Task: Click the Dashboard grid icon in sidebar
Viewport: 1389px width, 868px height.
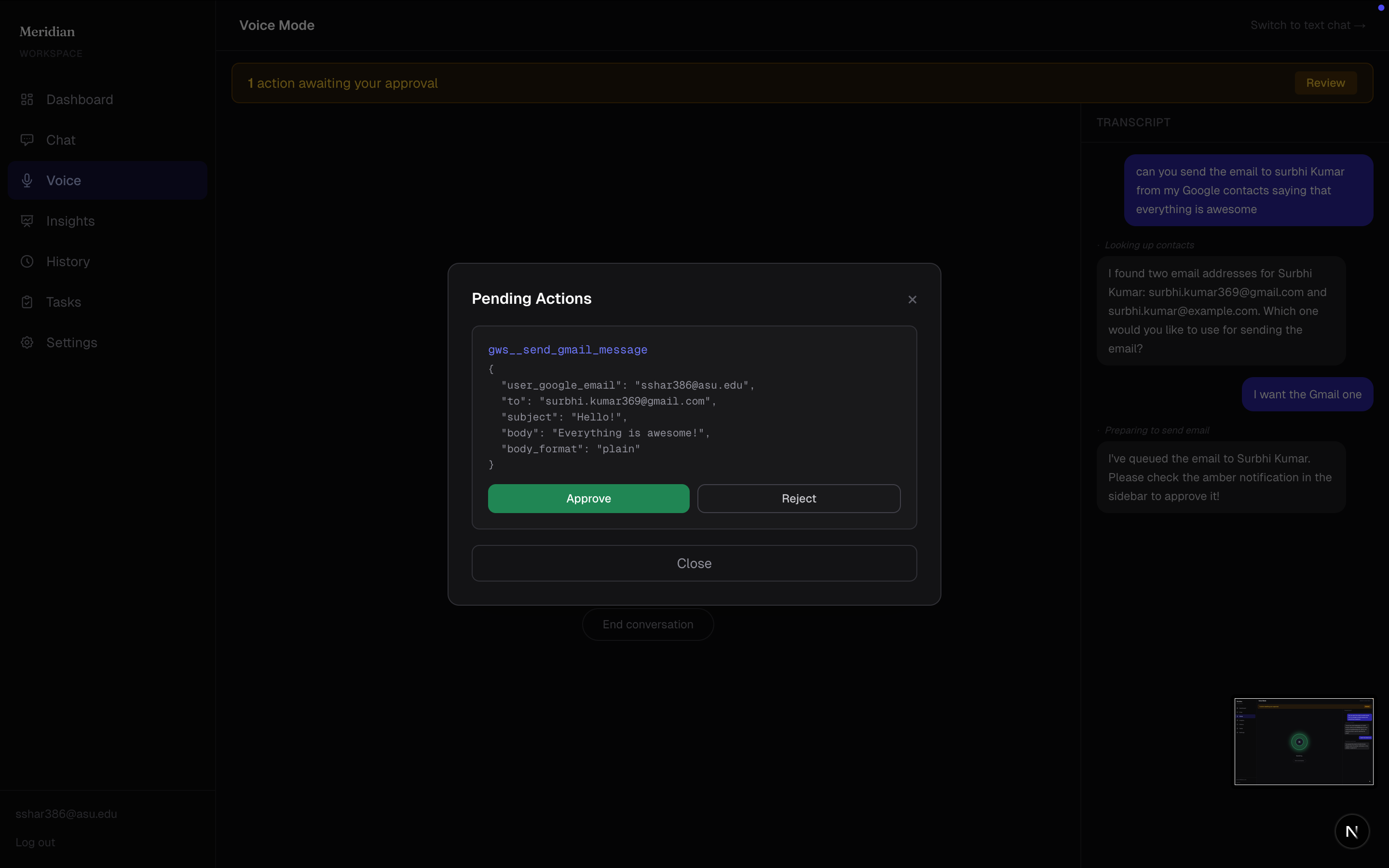Action: [x=27, y=99]
